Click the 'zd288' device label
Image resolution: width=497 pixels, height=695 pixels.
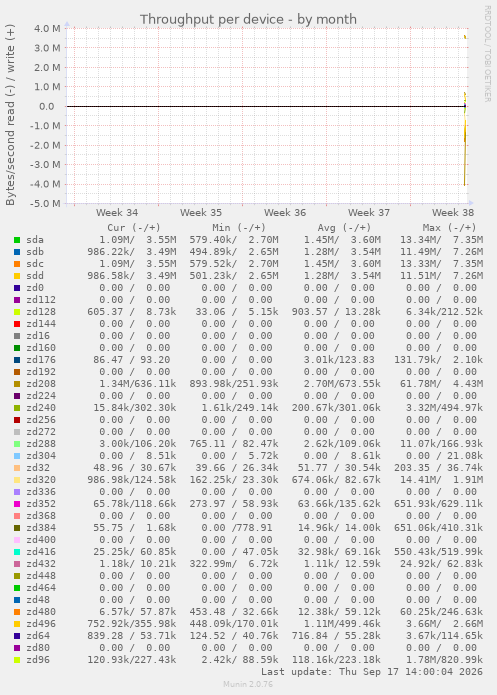tap(41, 443)
